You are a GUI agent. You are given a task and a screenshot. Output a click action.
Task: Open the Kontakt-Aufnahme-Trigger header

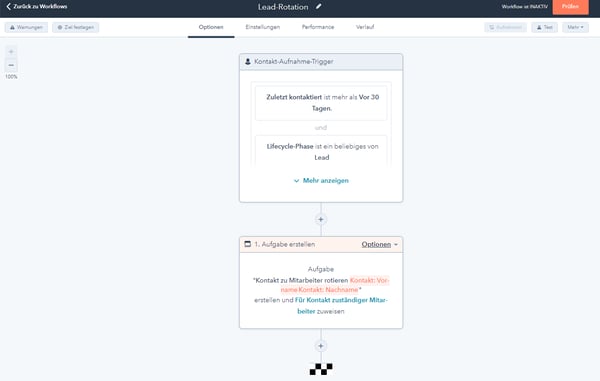click(x=321, y=62)
